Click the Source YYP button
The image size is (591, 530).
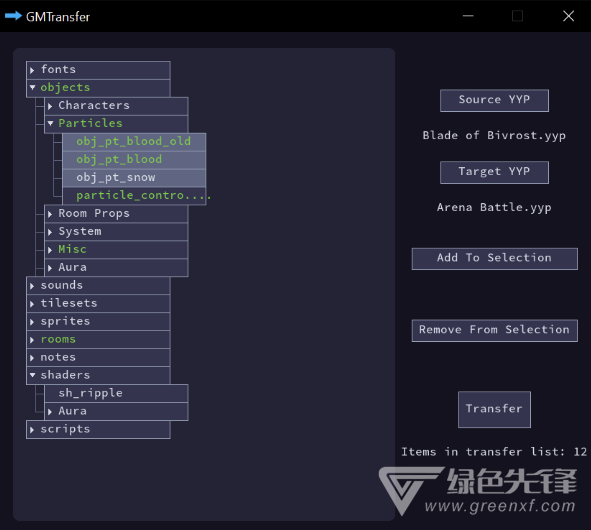pyautogui.click(x=494, y=100)
